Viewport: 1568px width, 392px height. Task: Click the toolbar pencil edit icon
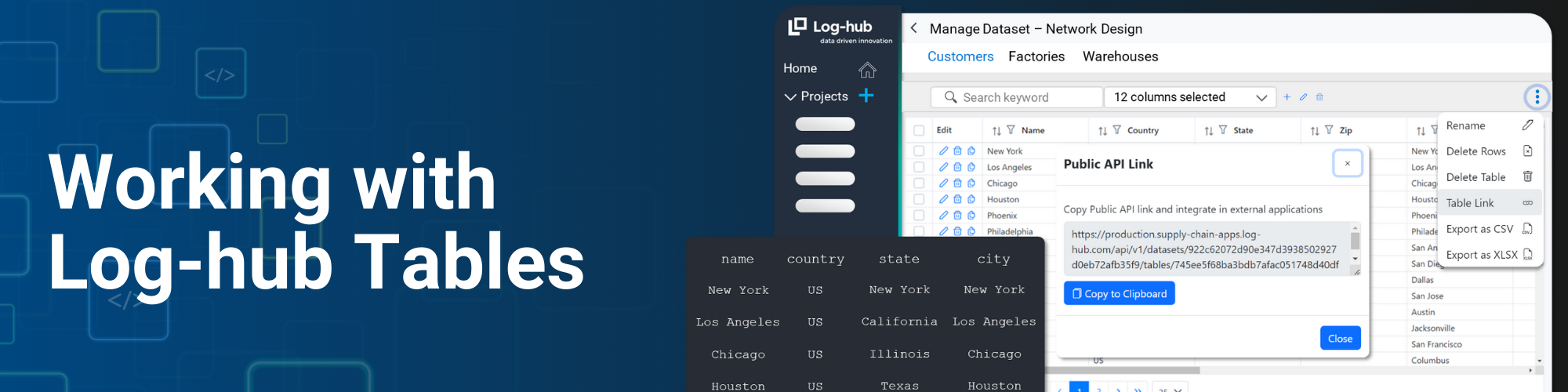[1303, 97]
